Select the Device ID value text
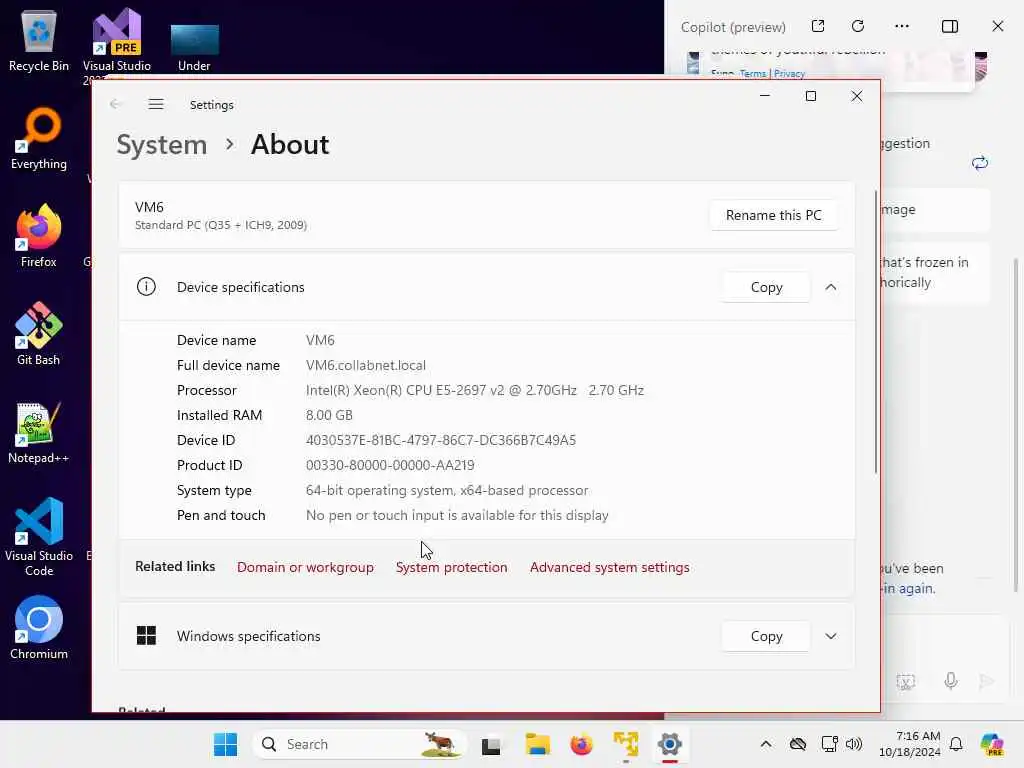1024x768 pixels. pos(441,440)
